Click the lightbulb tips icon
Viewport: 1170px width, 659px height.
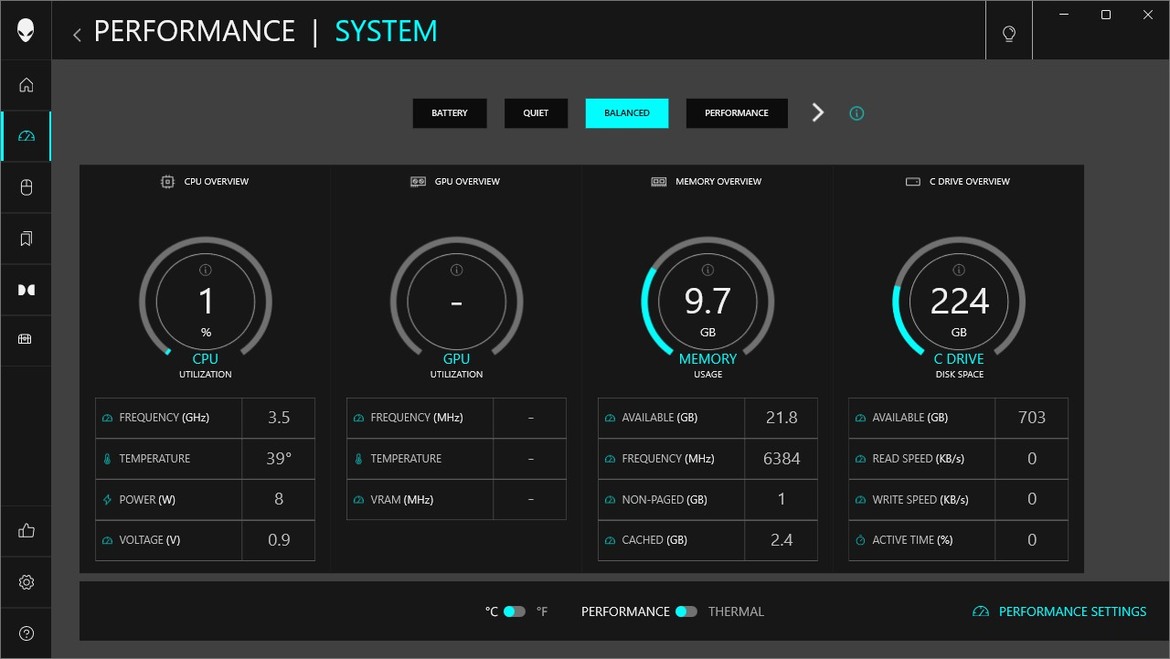[1008, 33]
